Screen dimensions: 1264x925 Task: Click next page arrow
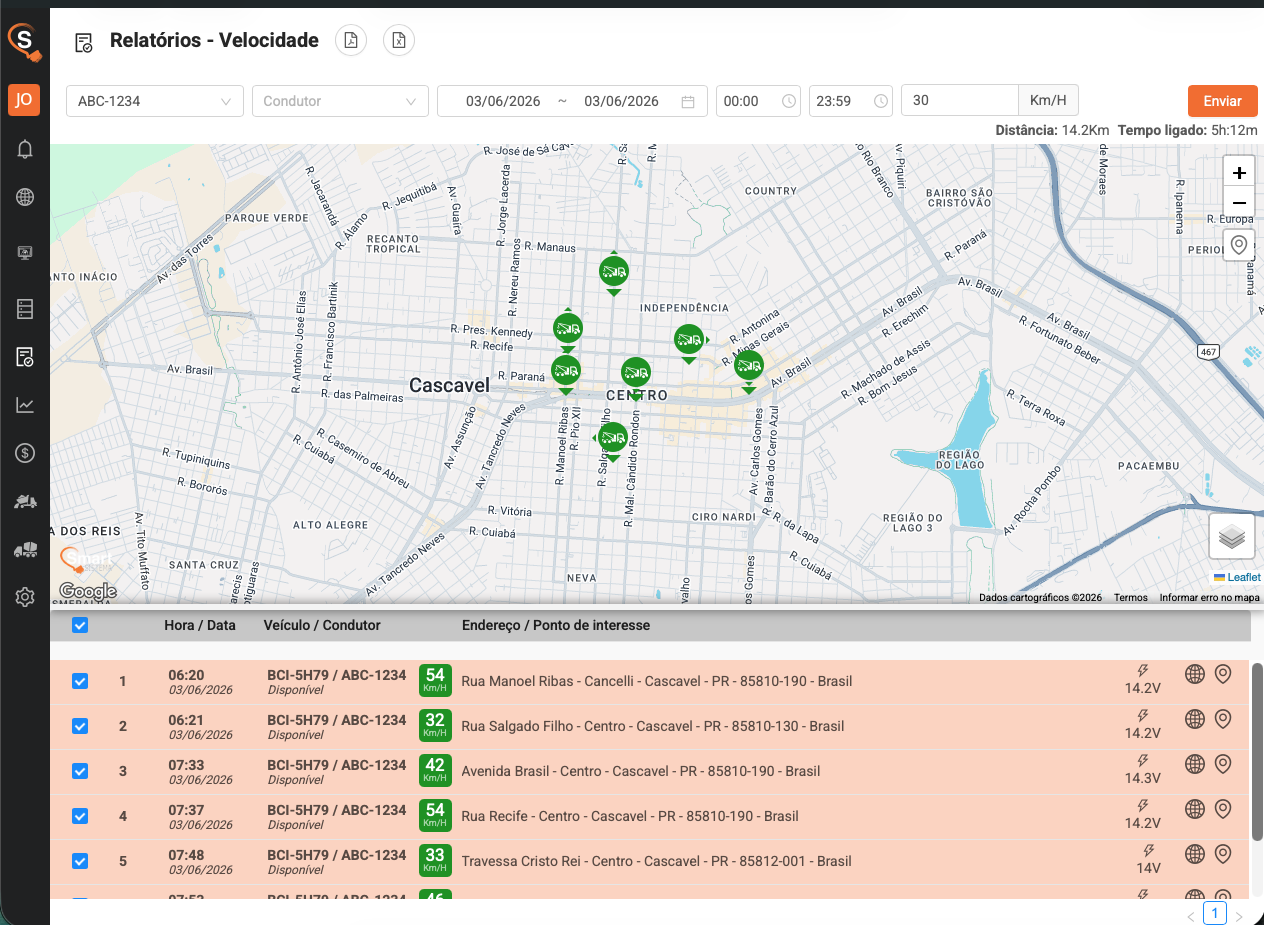pos(1239,915)
